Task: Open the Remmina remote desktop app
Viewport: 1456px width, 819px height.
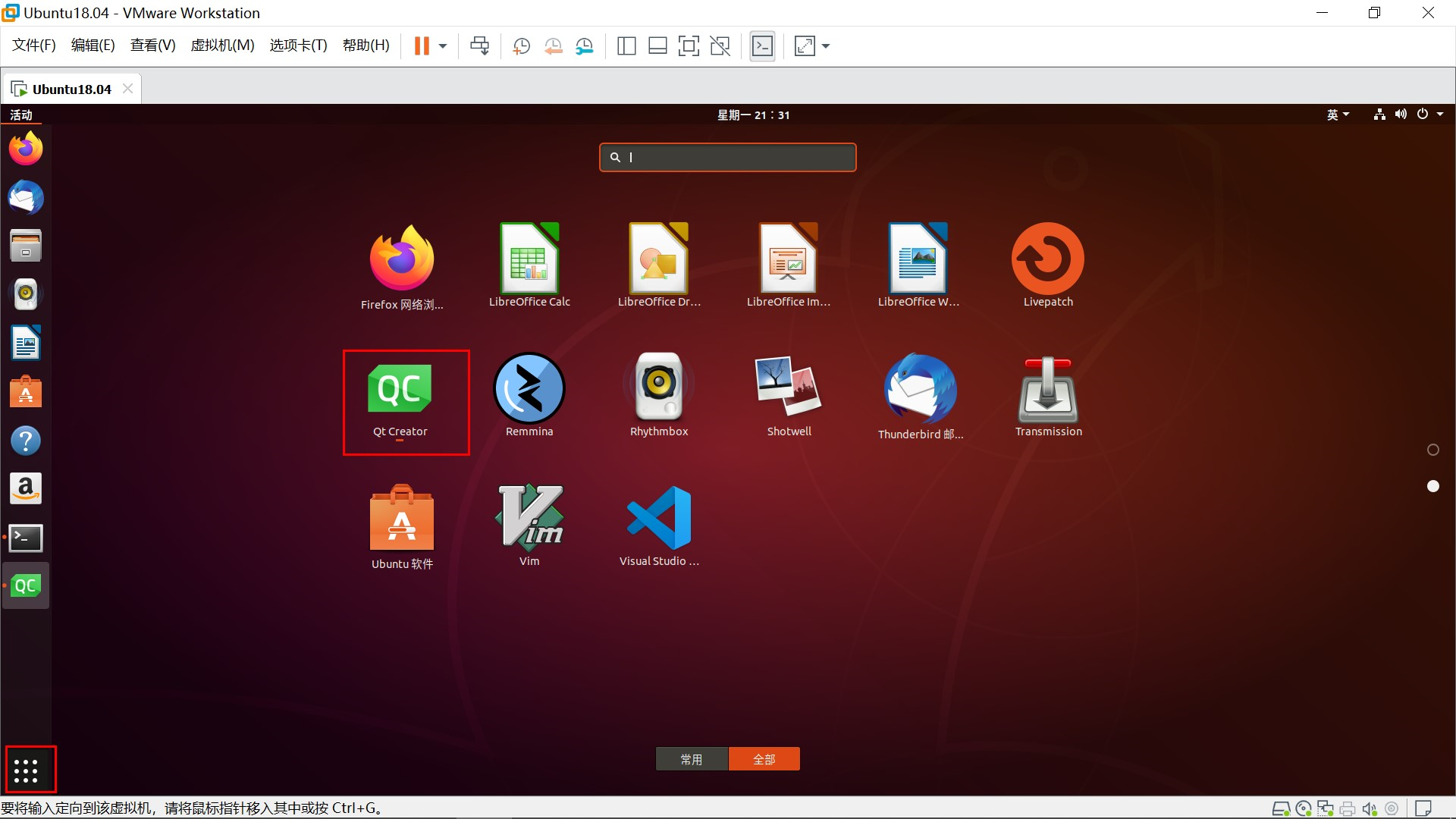Action: (x=529, y=389)
